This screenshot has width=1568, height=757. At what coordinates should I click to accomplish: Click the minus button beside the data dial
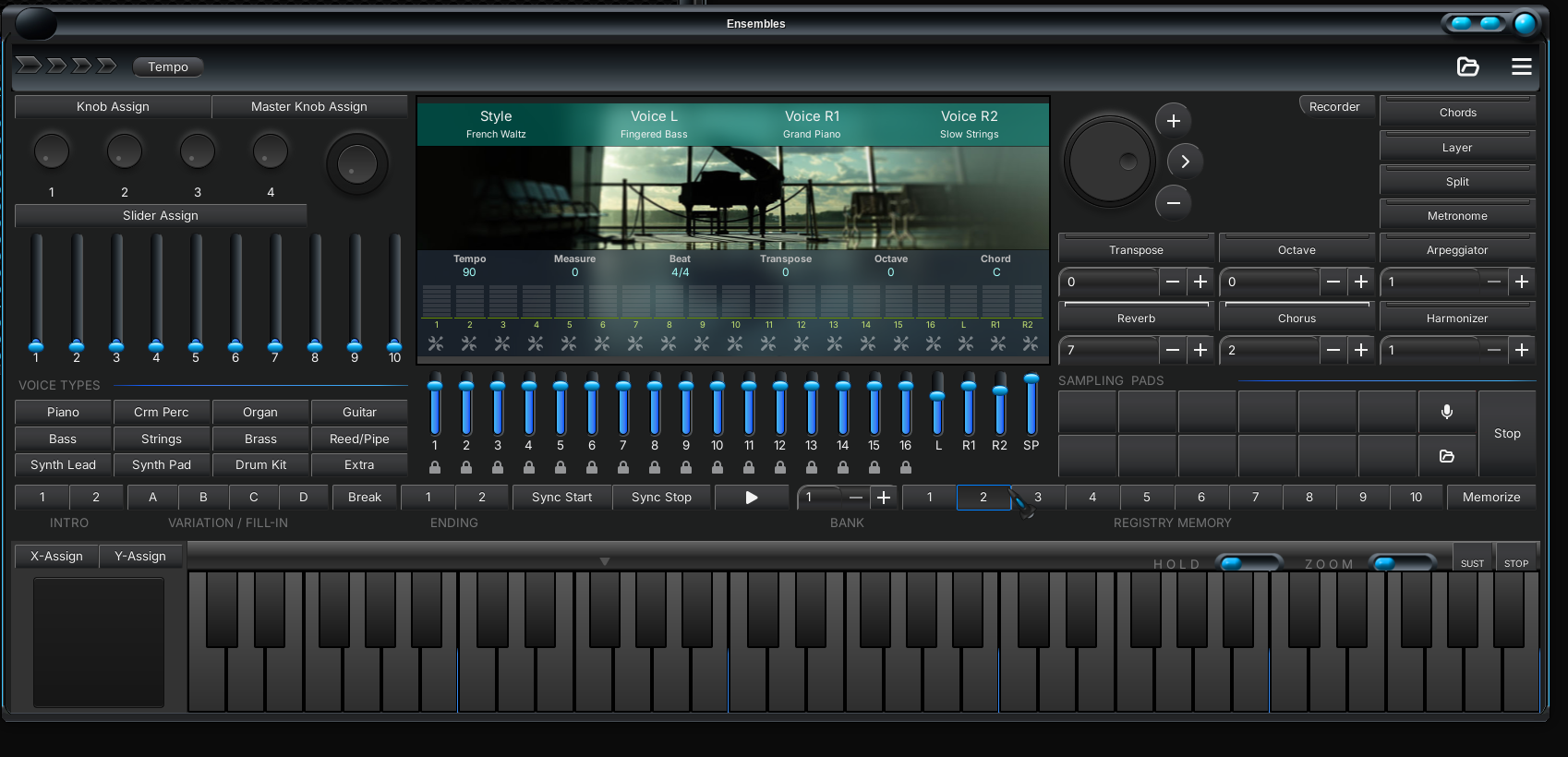tap(1173, 203)
